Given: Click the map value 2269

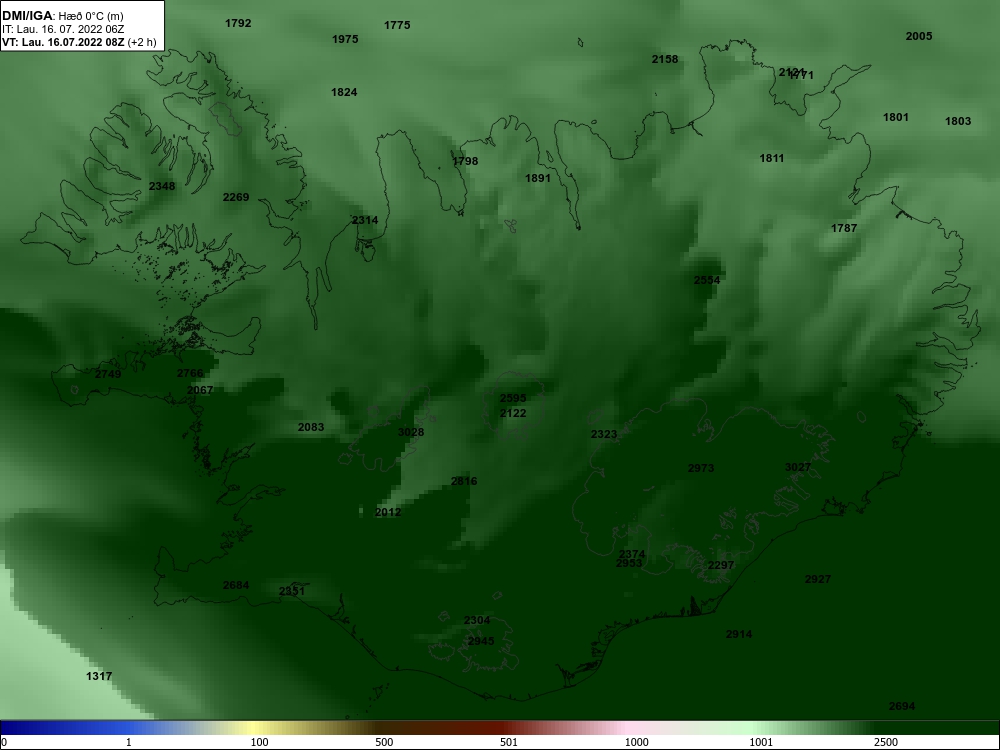Looking at the screenshot, I should tap(236, 198).
